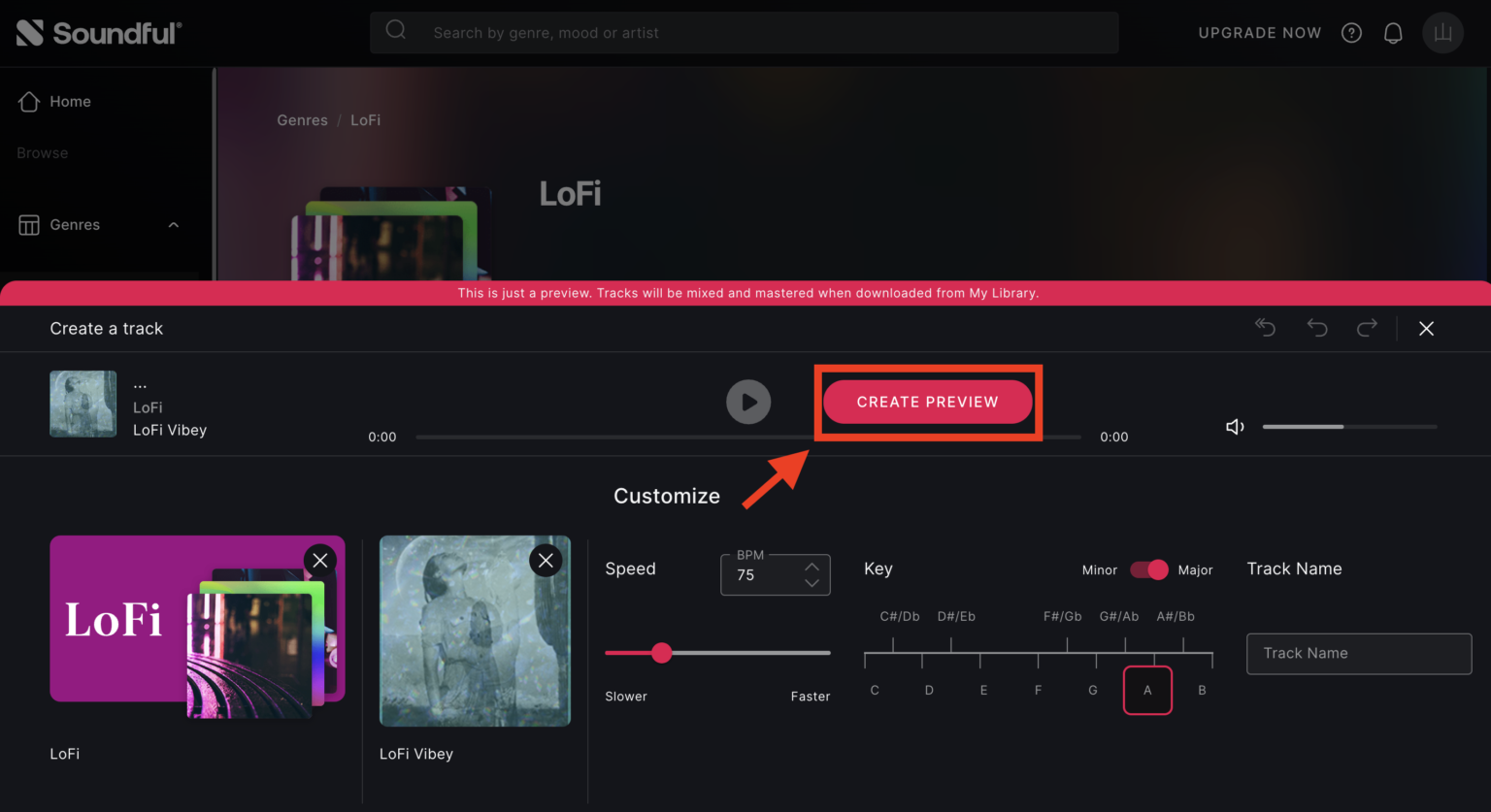Open My Library from the top bar
The image size is (1491, 812).
coord(1442,32)
